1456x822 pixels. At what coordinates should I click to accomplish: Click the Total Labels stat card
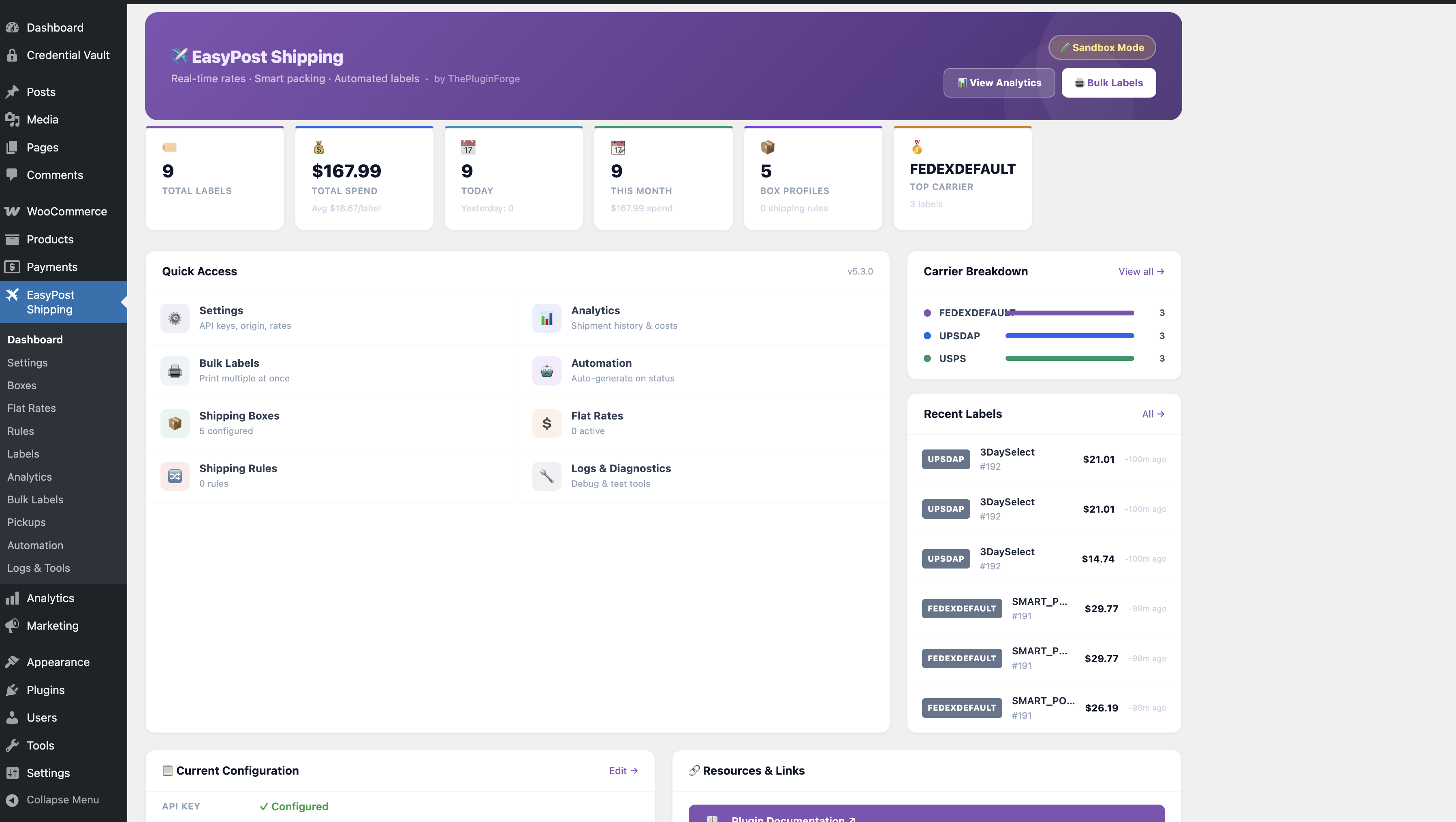pos(215,178)
